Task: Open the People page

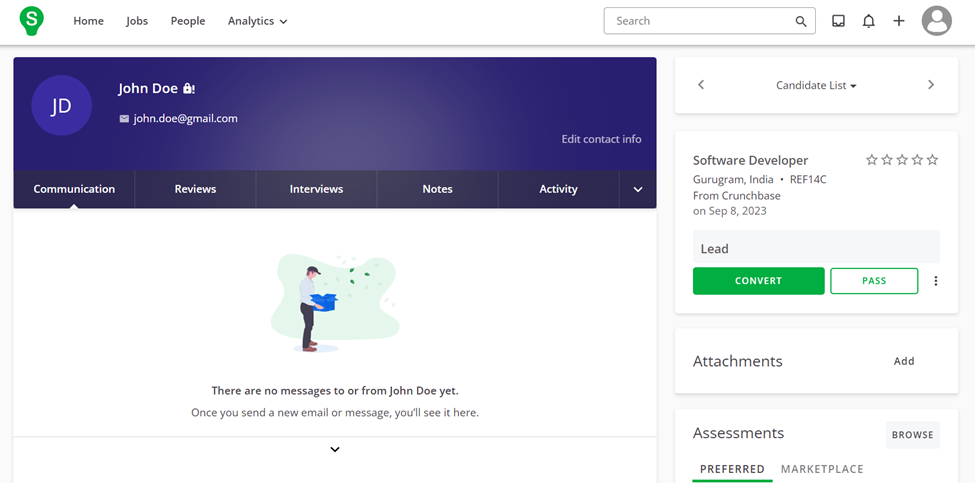Action: (188, 21)
